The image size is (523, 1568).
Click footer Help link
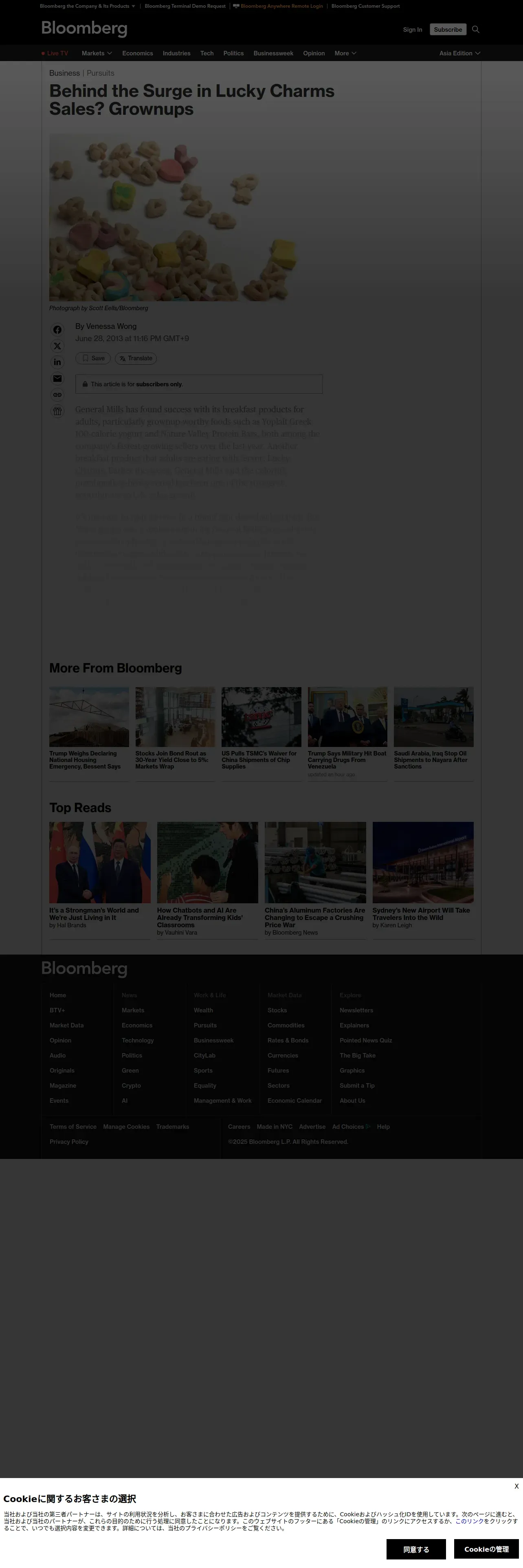coord(383,1127)
